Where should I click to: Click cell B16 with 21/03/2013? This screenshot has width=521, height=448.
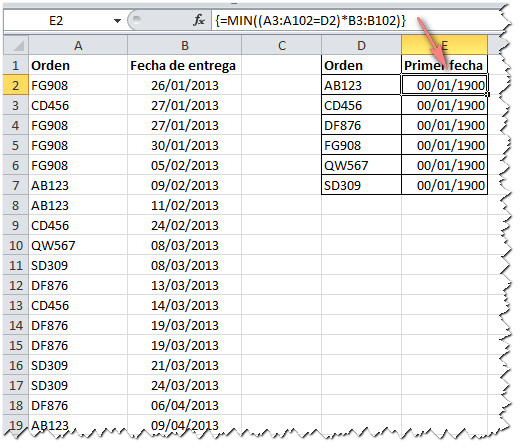click(184, 365)
